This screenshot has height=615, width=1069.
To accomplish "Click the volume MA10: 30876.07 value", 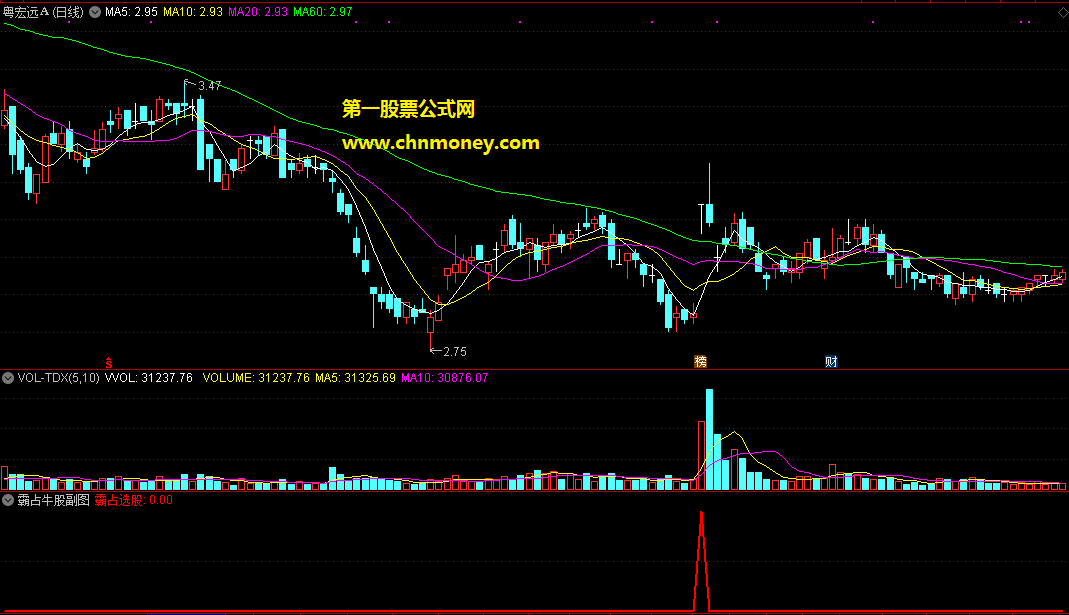I will tap(445, 378).
